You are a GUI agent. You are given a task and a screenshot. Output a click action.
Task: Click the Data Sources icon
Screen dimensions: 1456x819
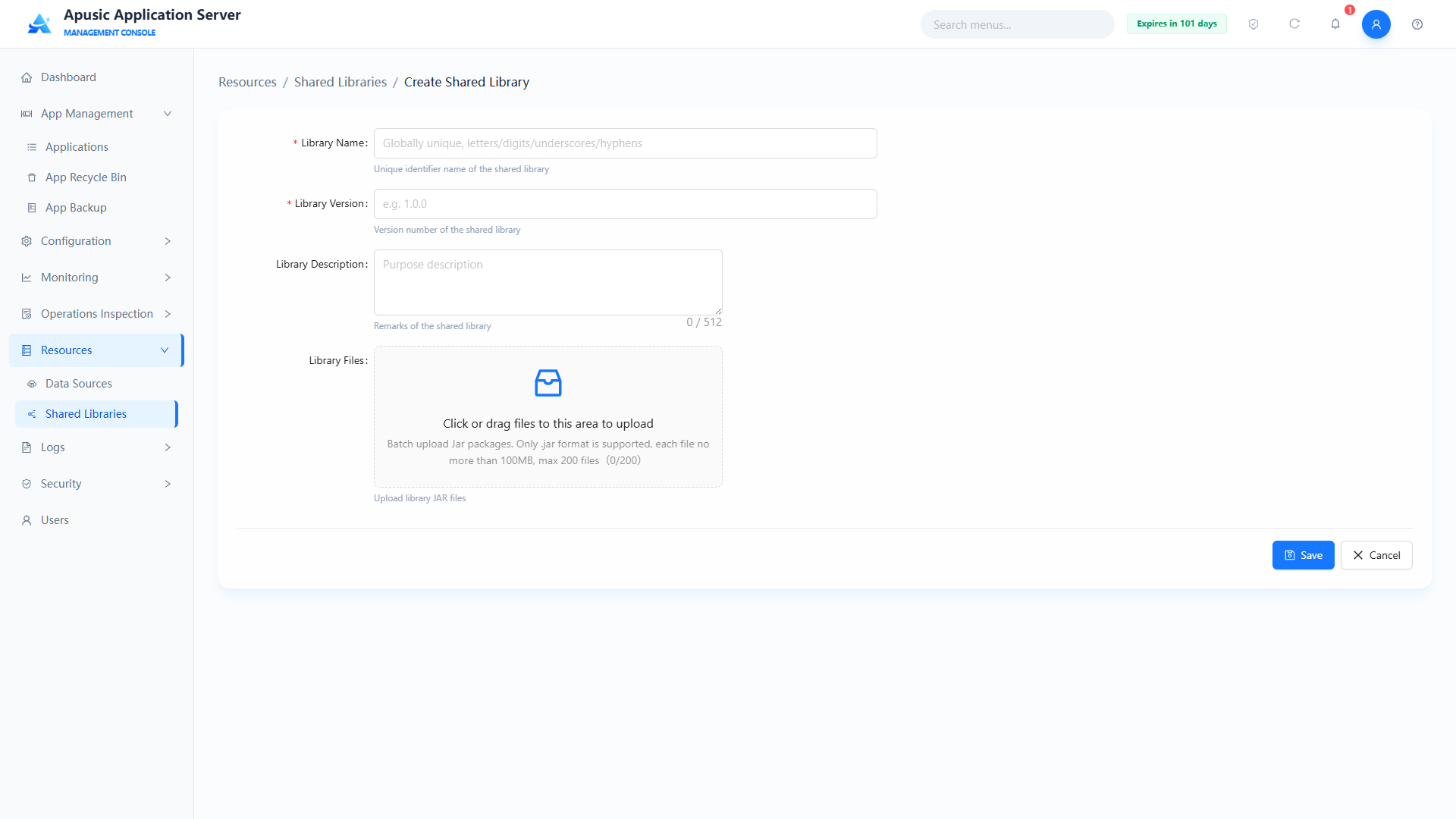click(x=32, y=384)
